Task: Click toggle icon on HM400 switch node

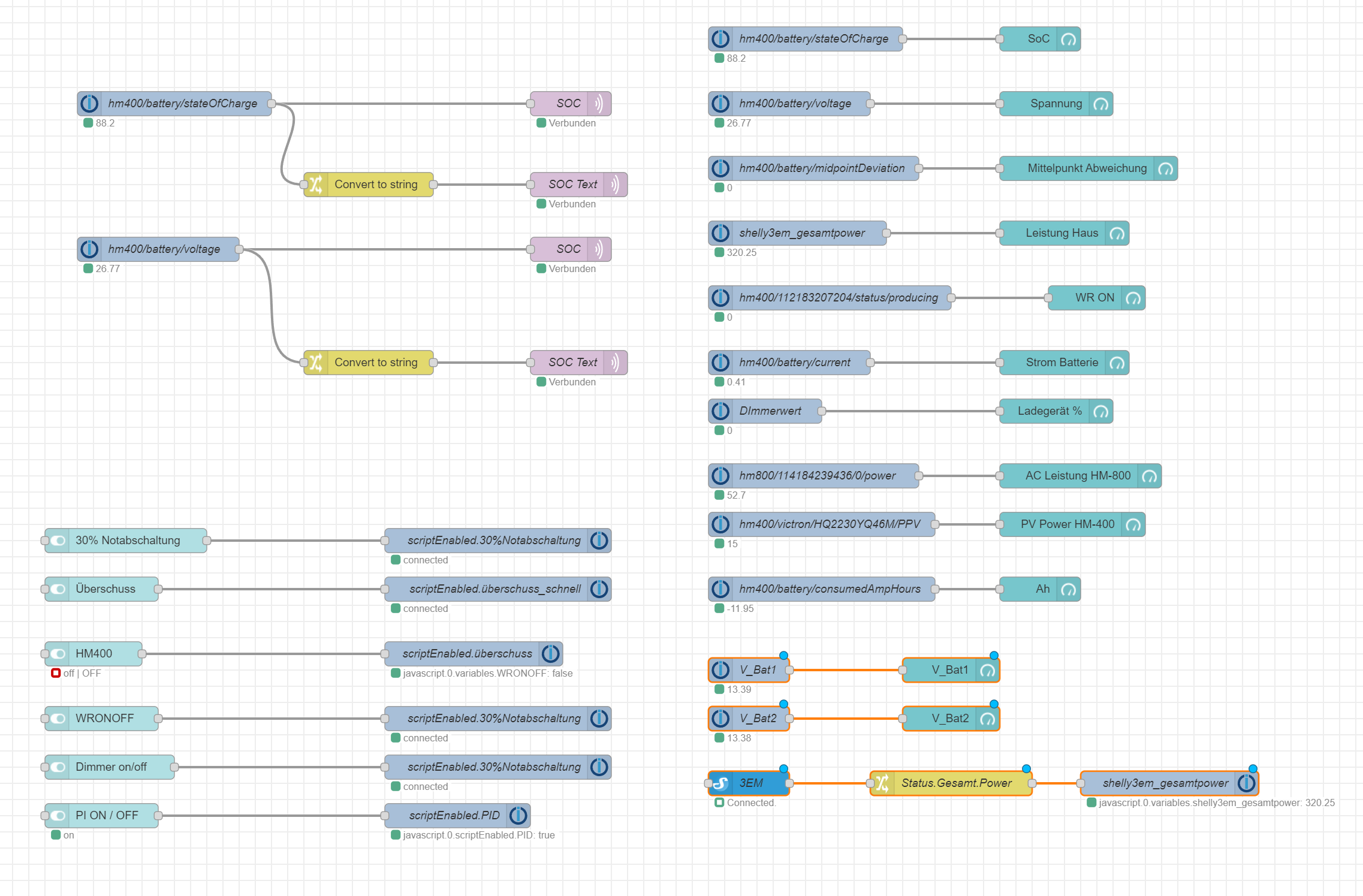Action: (58, 654)
